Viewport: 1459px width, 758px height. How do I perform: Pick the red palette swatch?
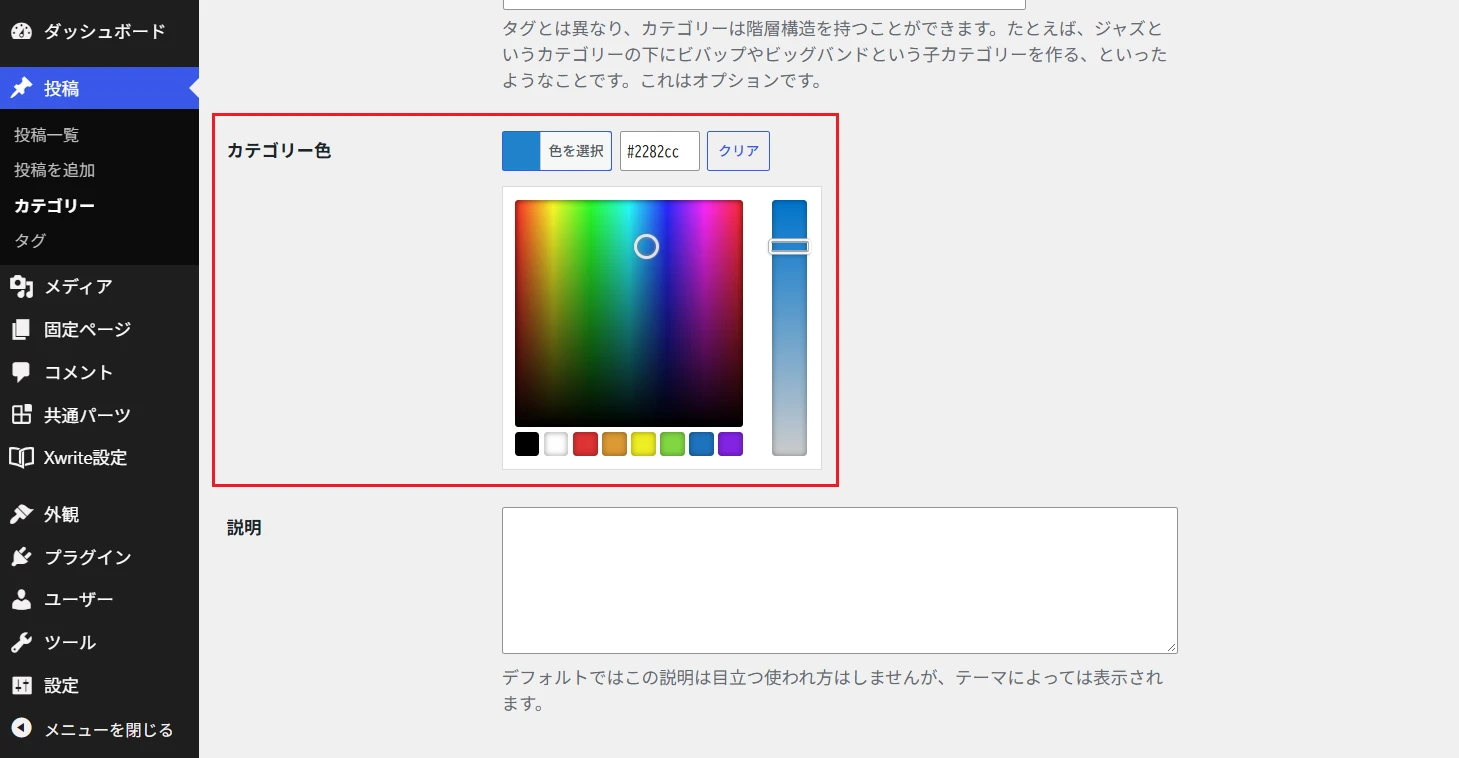click(585, 444)
